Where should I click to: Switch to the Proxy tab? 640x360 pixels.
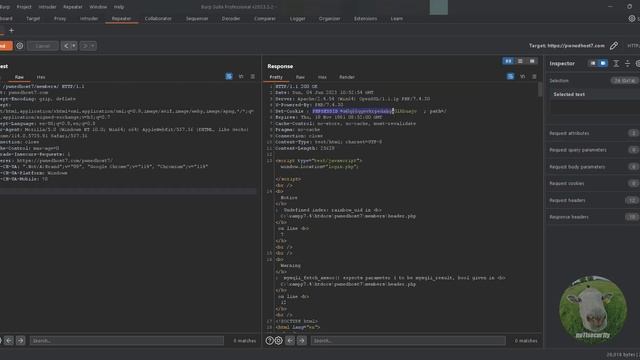(x=60, y=18)
